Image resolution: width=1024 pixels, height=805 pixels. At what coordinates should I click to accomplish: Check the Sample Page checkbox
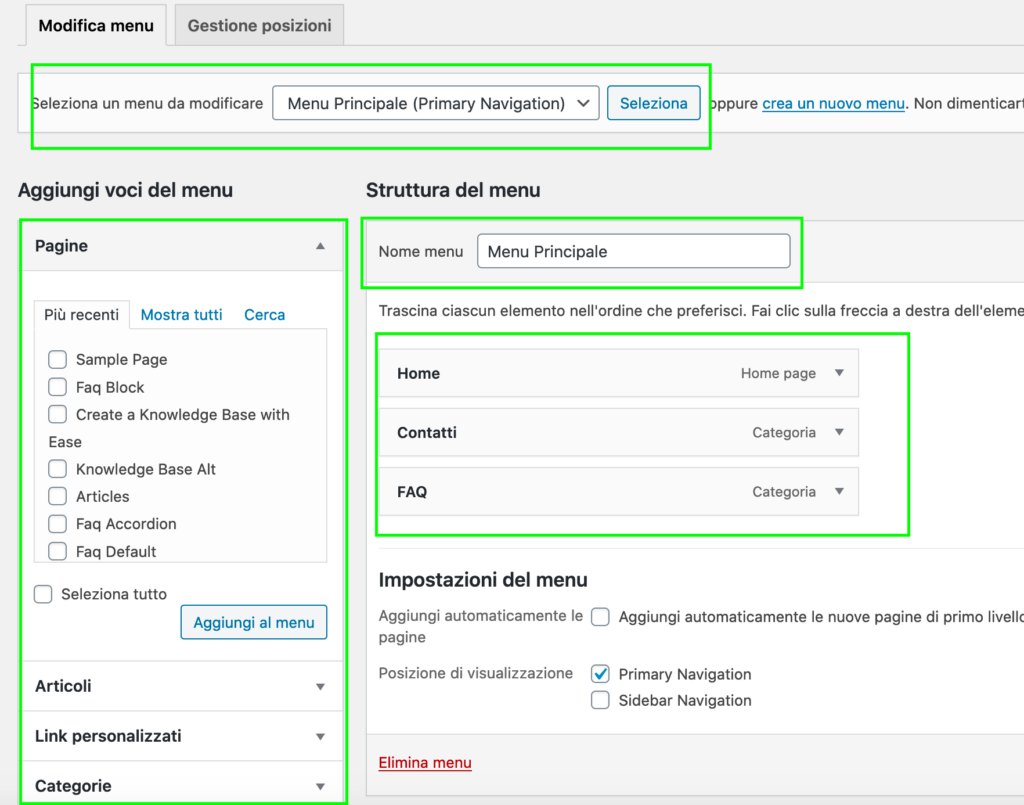pos(58,359)
